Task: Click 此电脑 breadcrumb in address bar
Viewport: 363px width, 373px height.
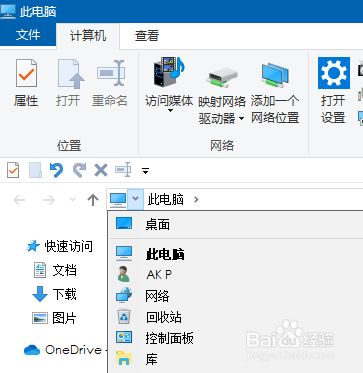Action: click(166, 200)
